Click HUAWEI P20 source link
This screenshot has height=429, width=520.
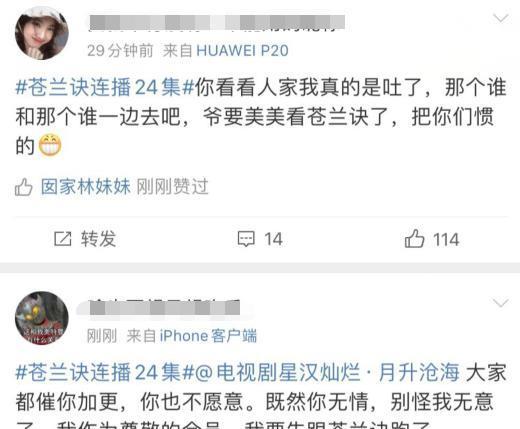[x=242, y=51]
